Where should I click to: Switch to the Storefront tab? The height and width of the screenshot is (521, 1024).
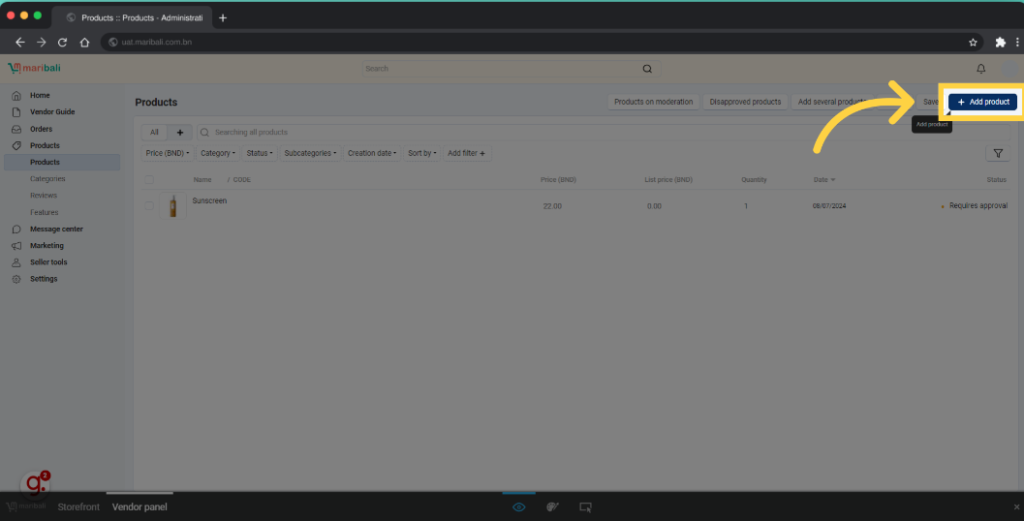click(x=78, y=507)
